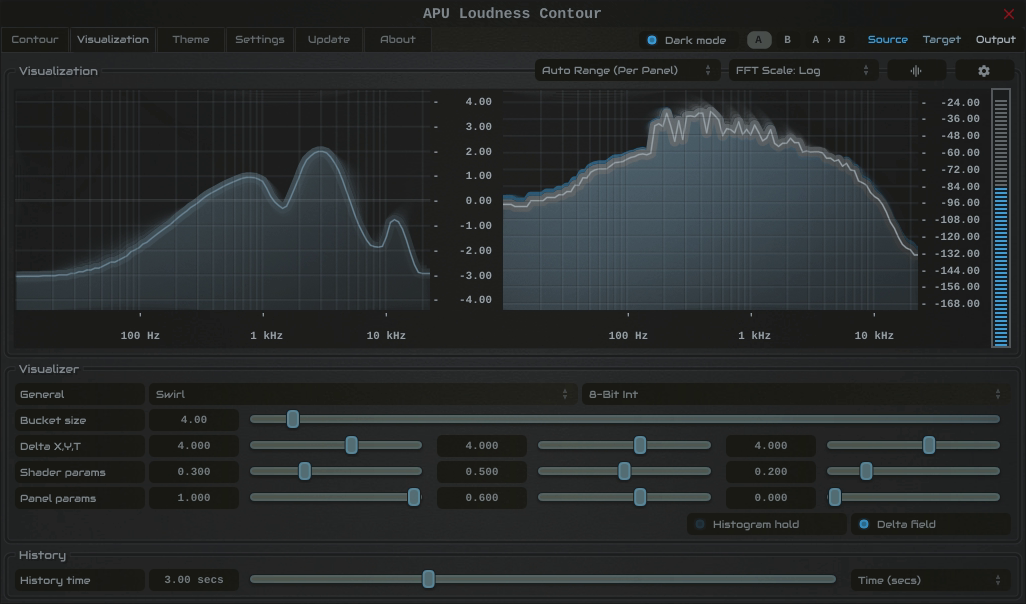
Task: Select preset slot A
Action: click(x=759, y=40)
